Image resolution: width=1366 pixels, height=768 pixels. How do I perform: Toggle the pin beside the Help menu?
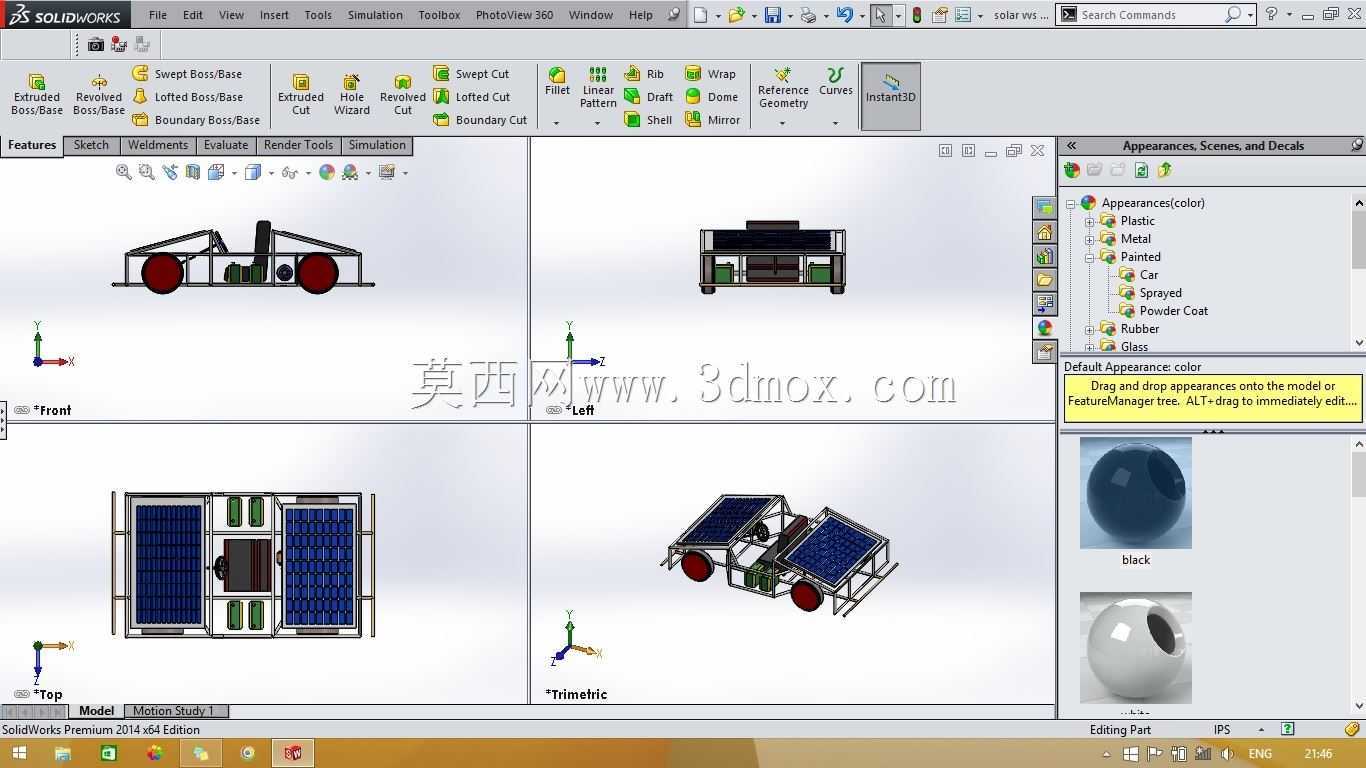[x=674, y=15]
